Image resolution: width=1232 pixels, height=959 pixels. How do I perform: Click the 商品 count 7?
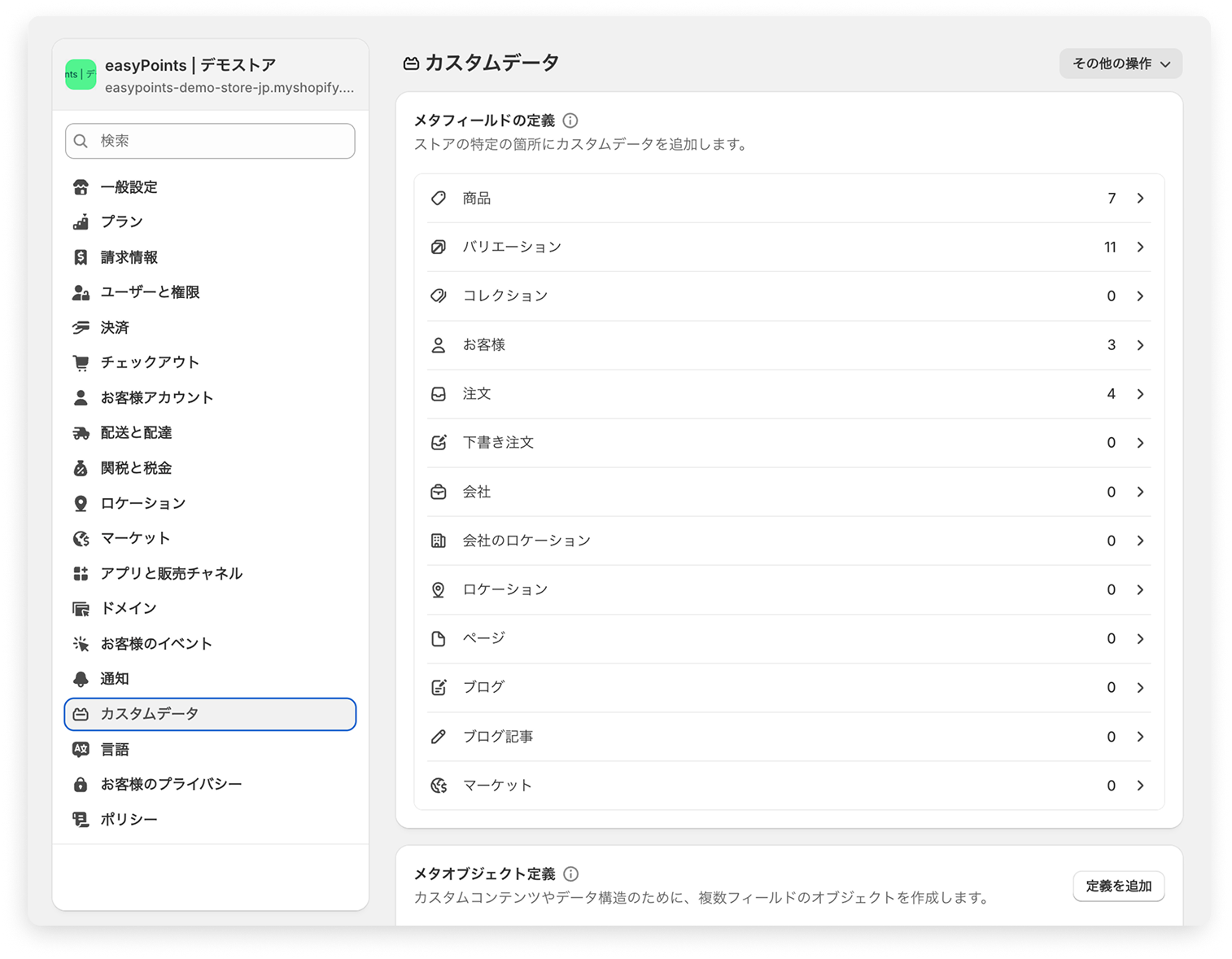1112,198
